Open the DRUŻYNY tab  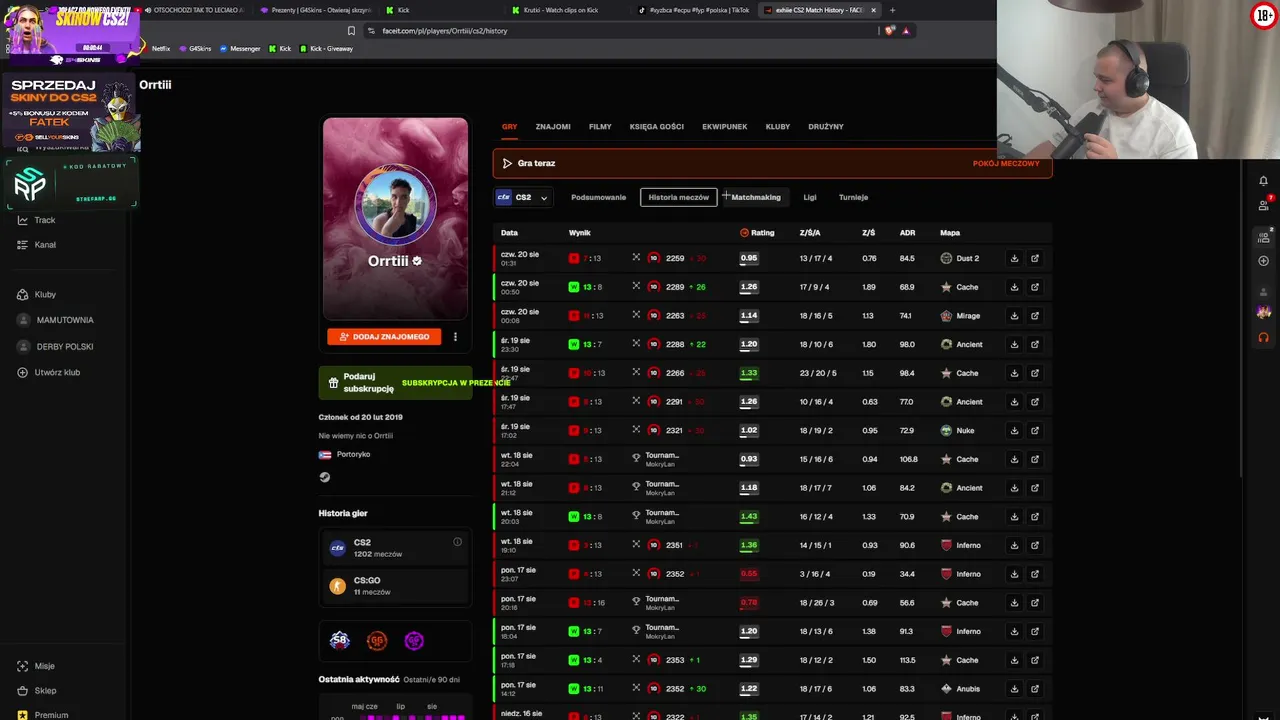(826, 127)
